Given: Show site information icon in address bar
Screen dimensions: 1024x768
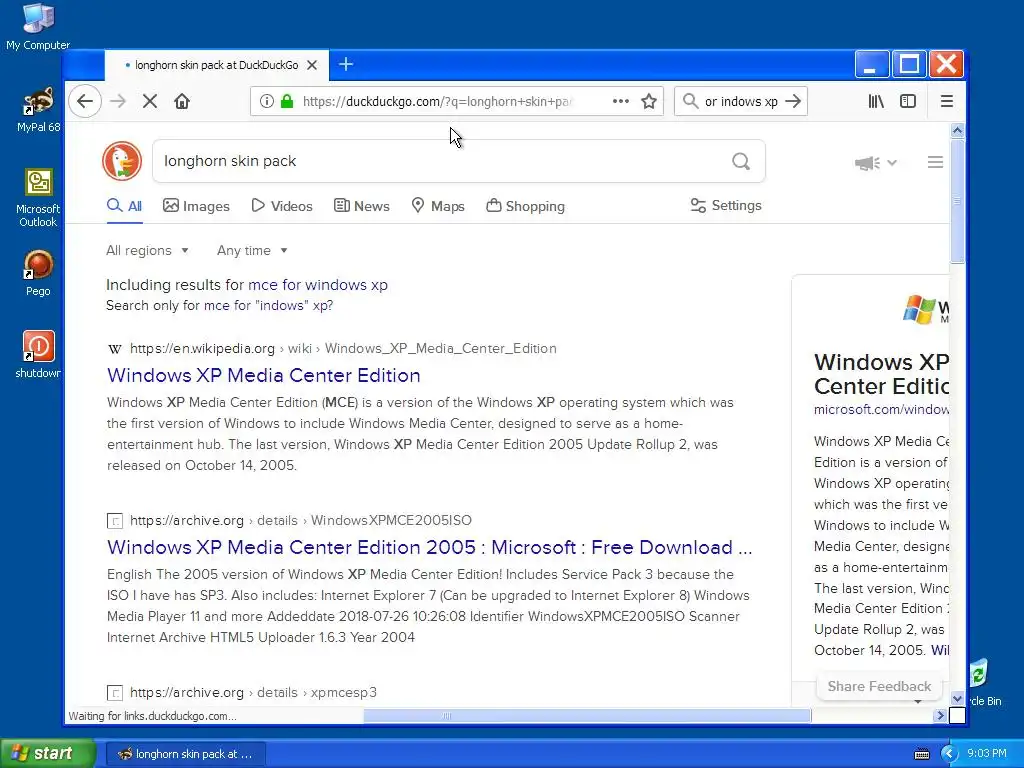Looking at the screenshot, I should pyautogui.click(x=266, y=101).
